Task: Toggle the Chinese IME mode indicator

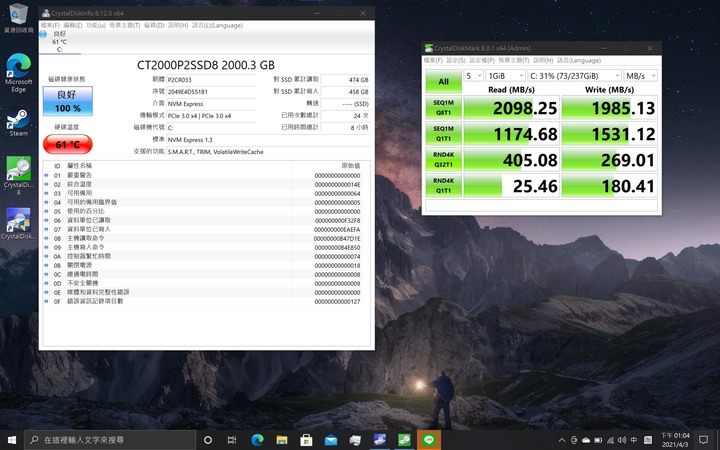Action: 634,440
